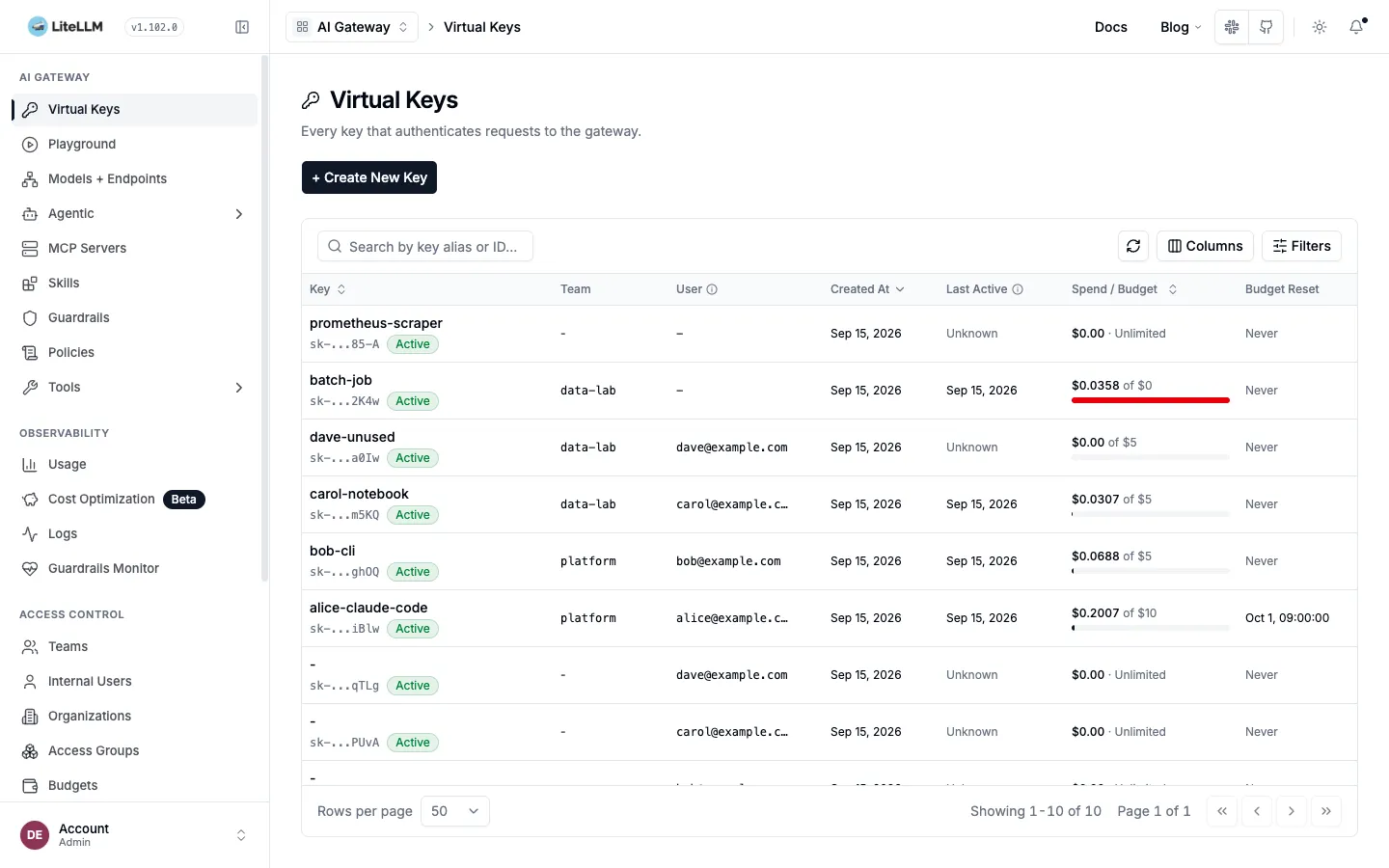This screenshot has height=868, width=1389.
Task: Open the Docs link
Action: pos(1111,27)
